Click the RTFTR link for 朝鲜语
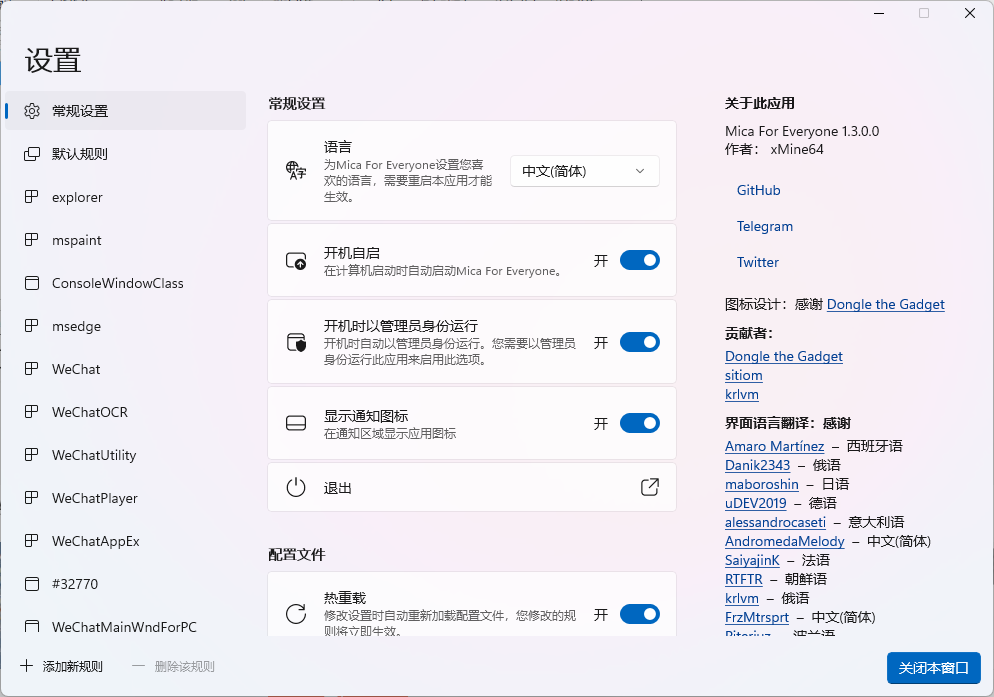The height and width of the screenshot is (697, 994). click(x=744, y=580)
